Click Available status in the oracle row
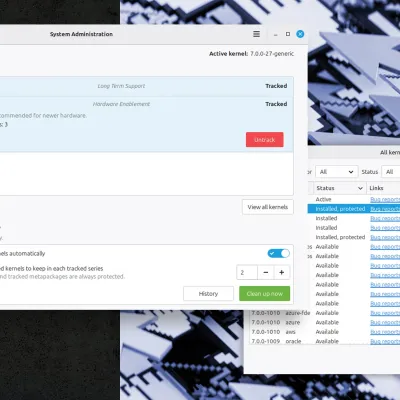 coord(327,341)
